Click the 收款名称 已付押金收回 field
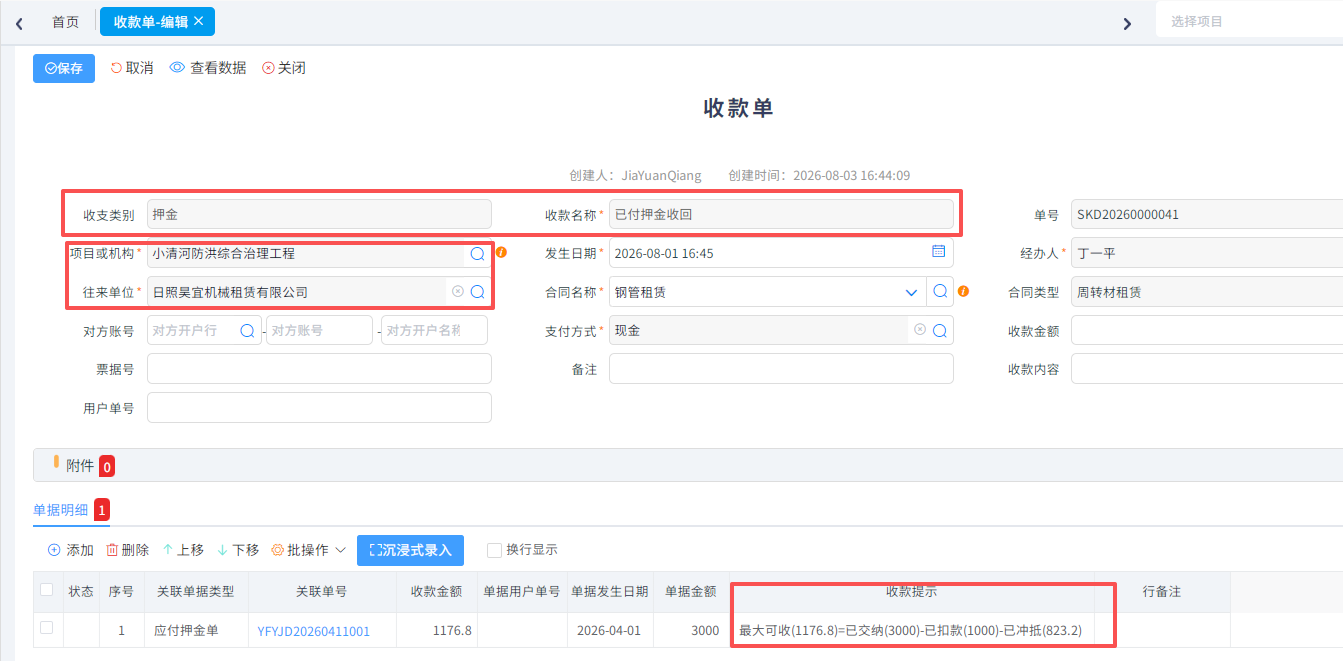 781,215
